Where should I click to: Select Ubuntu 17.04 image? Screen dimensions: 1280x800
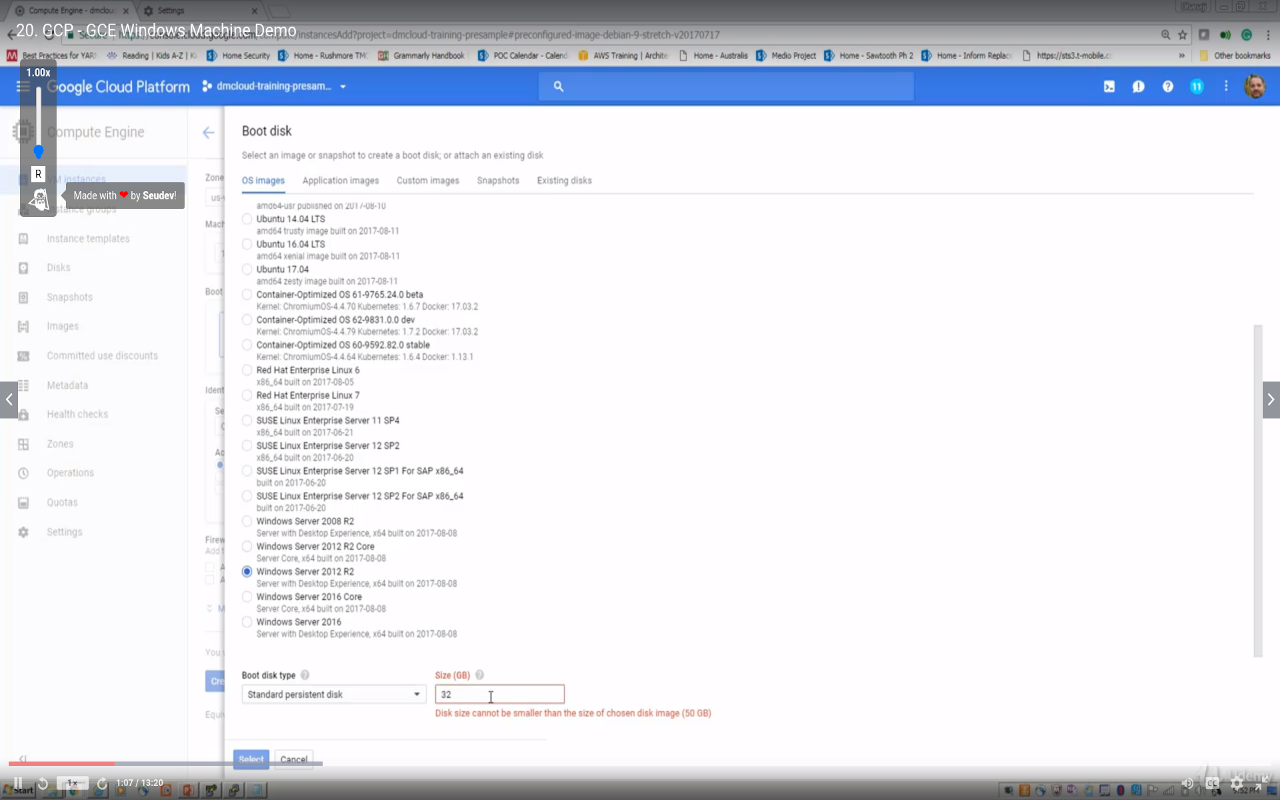(247, 269)
